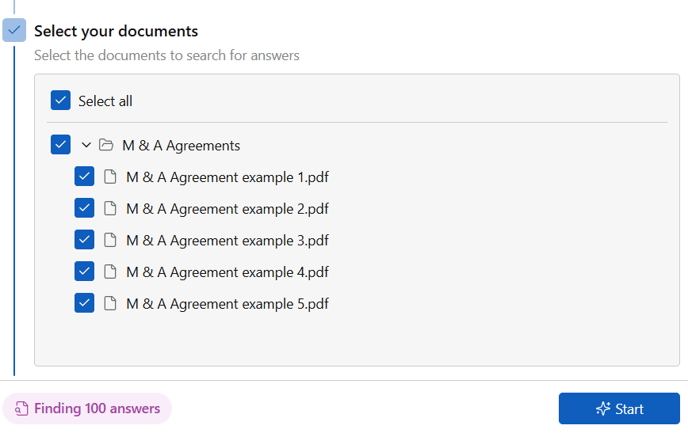Screen dimensions: 688x433
Task: Uncheck the Select all checkbox
Action: (61, 100)
